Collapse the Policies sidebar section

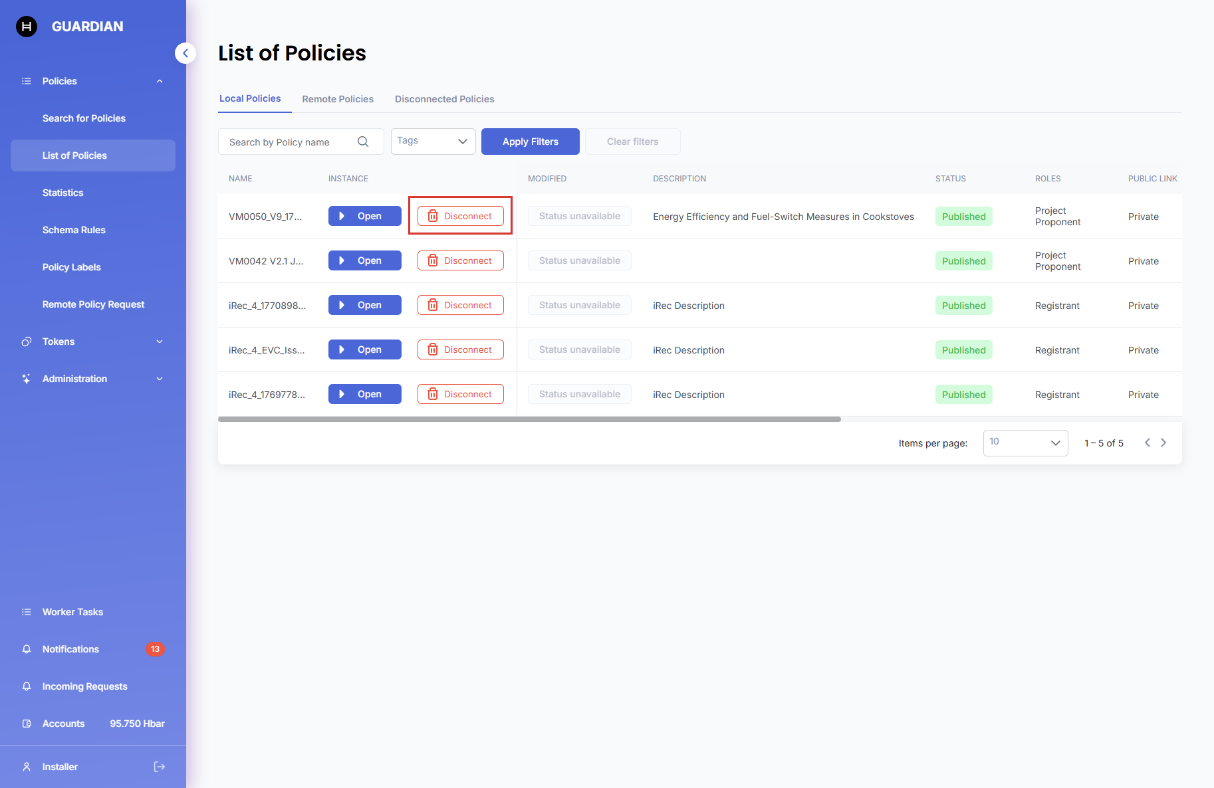pyautogui.click(x=159, y=81)
